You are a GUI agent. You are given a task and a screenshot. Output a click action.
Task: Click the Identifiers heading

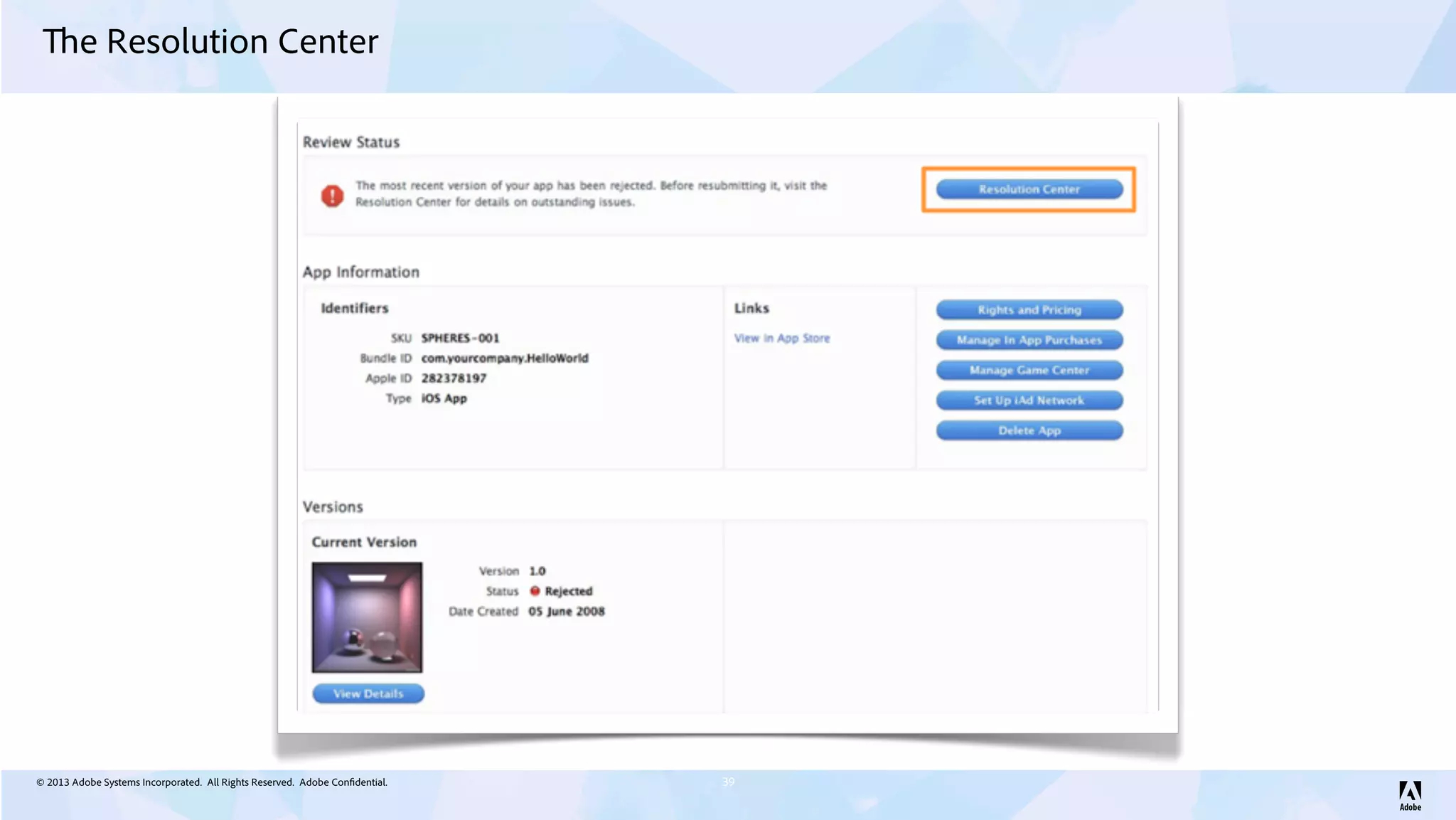point(354,308)
